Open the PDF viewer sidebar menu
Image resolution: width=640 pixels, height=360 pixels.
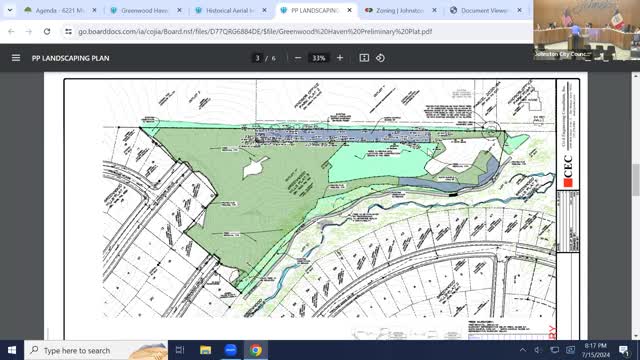click(16, 58)
